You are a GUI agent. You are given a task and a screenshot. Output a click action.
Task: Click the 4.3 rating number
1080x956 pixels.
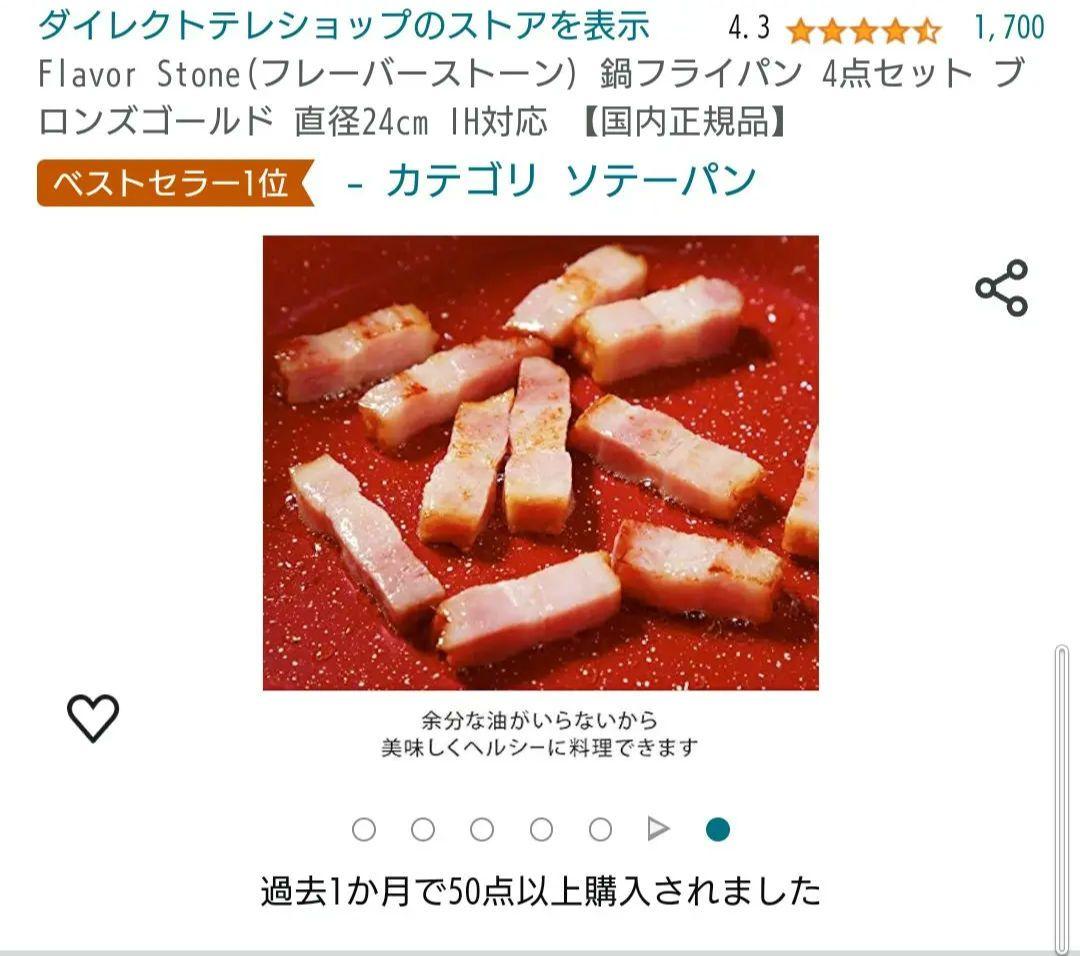[x=749, y=28]
